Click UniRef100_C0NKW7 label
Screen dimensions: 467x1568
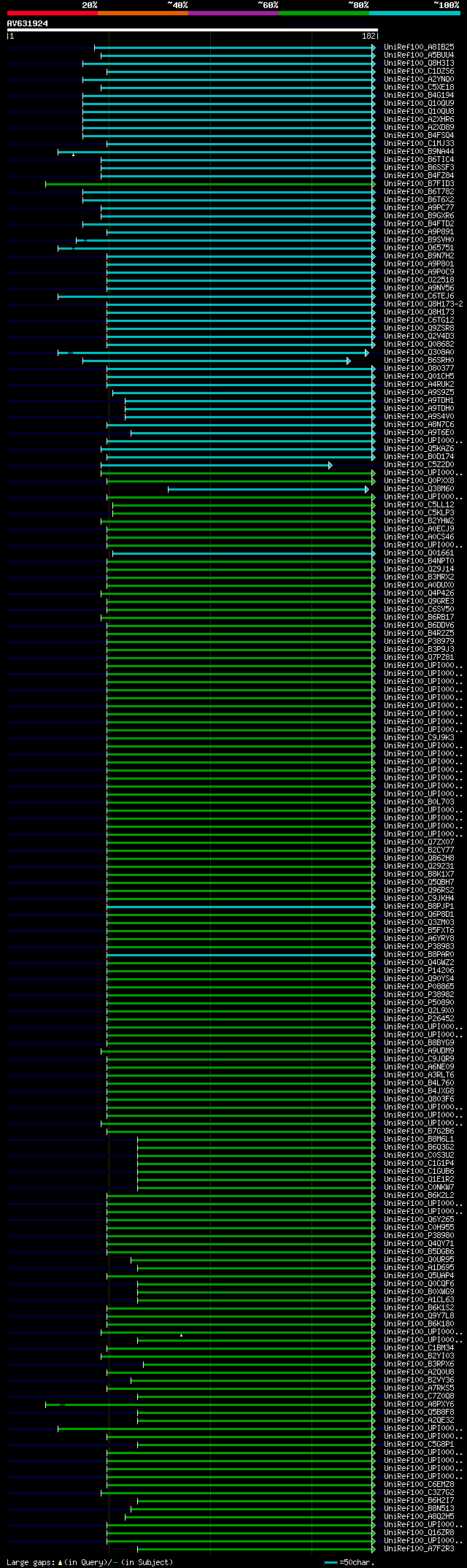[419, 1187]
